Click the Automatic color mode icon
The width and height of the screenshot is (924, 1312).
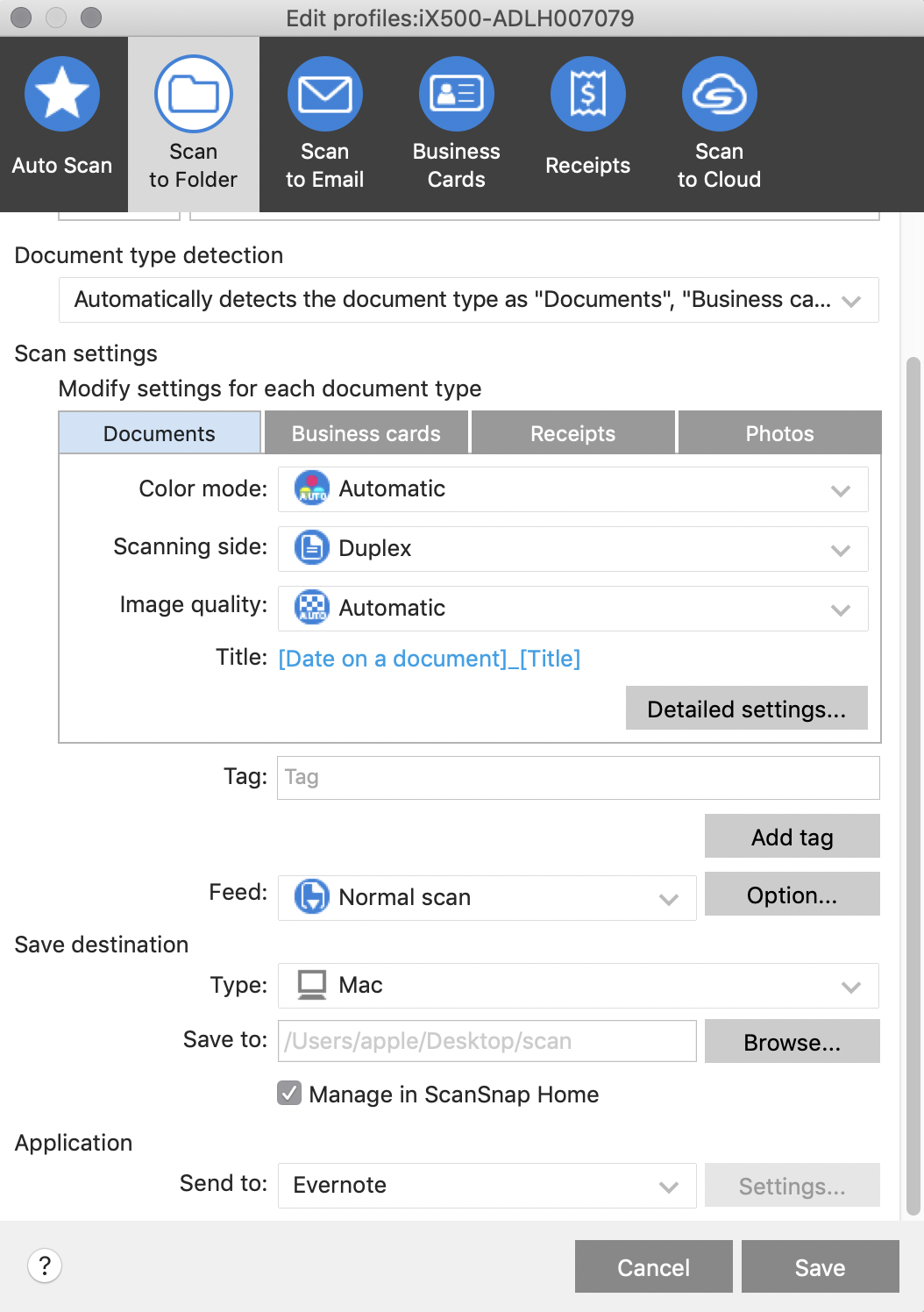(x=311, y=488)
